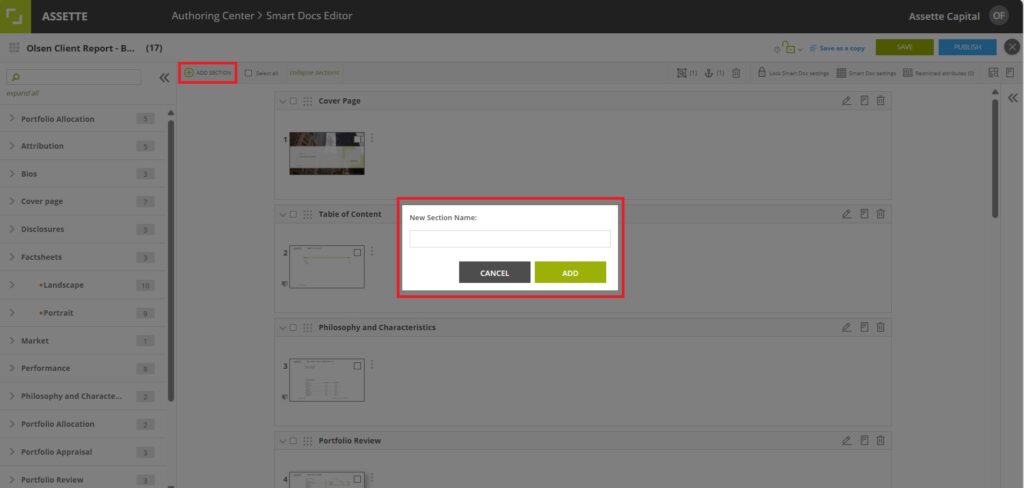The image size is (1024, 488).
Task: Expand the Attribution category
Action: pyautogui.click(x=12, y=146)
